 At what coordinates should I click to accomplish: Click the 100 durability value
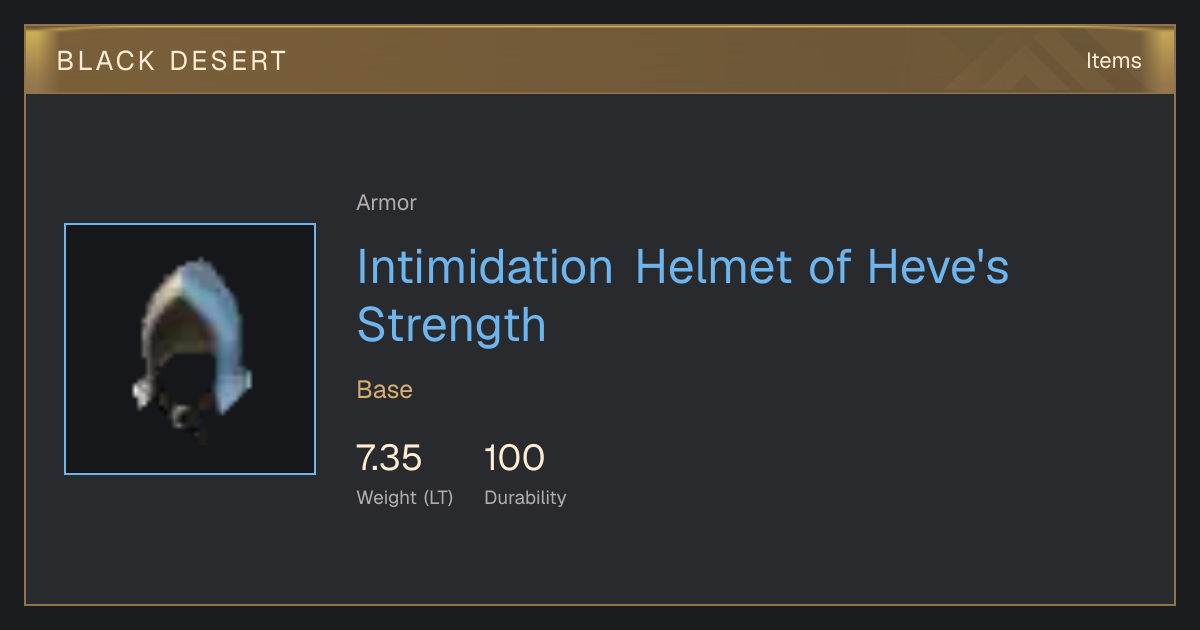514,459
